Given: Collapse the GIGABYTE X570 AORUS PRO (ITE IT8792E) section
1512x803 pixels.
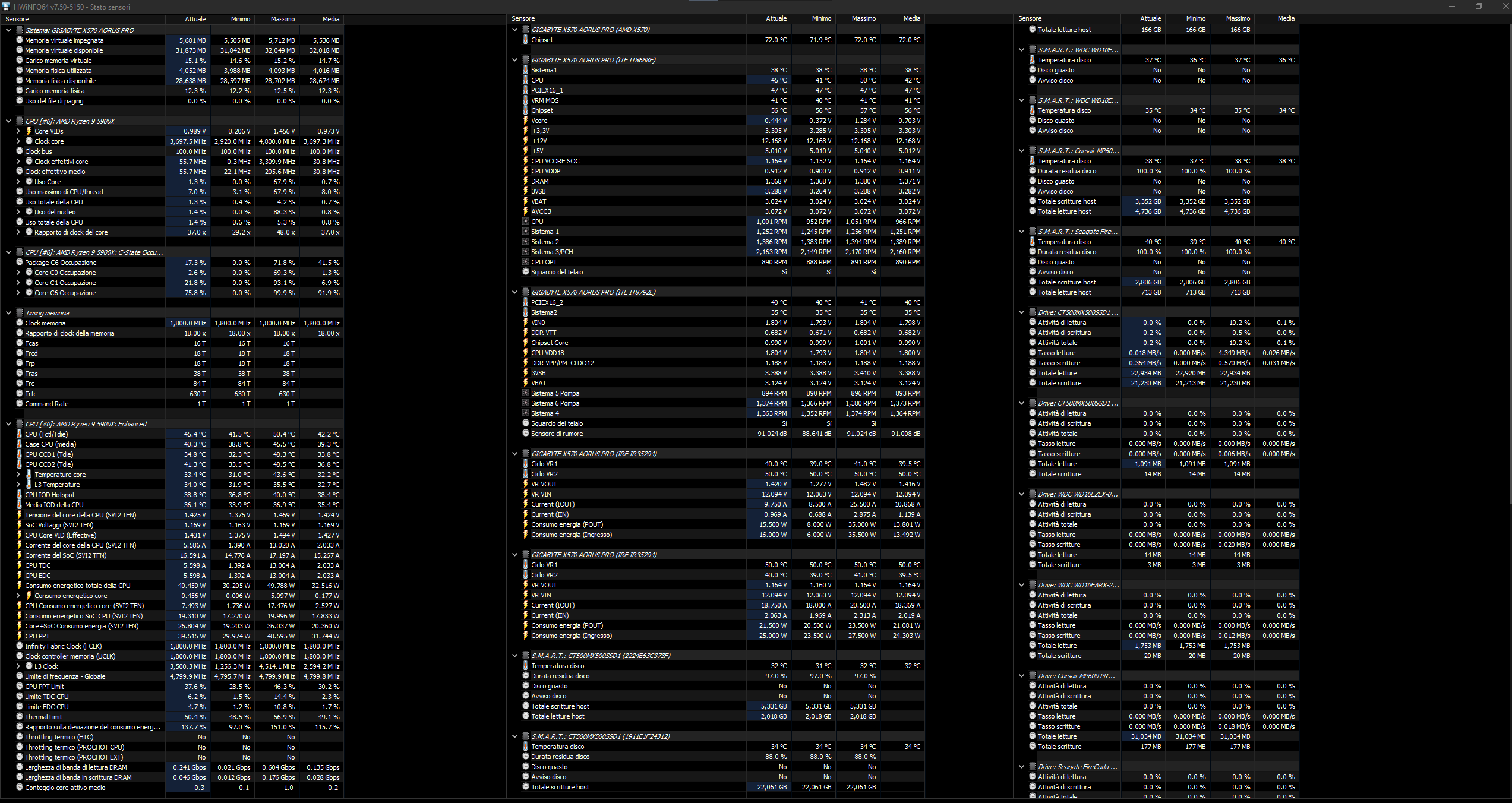Looking at the screenshot, I should (x=514, y=292).
